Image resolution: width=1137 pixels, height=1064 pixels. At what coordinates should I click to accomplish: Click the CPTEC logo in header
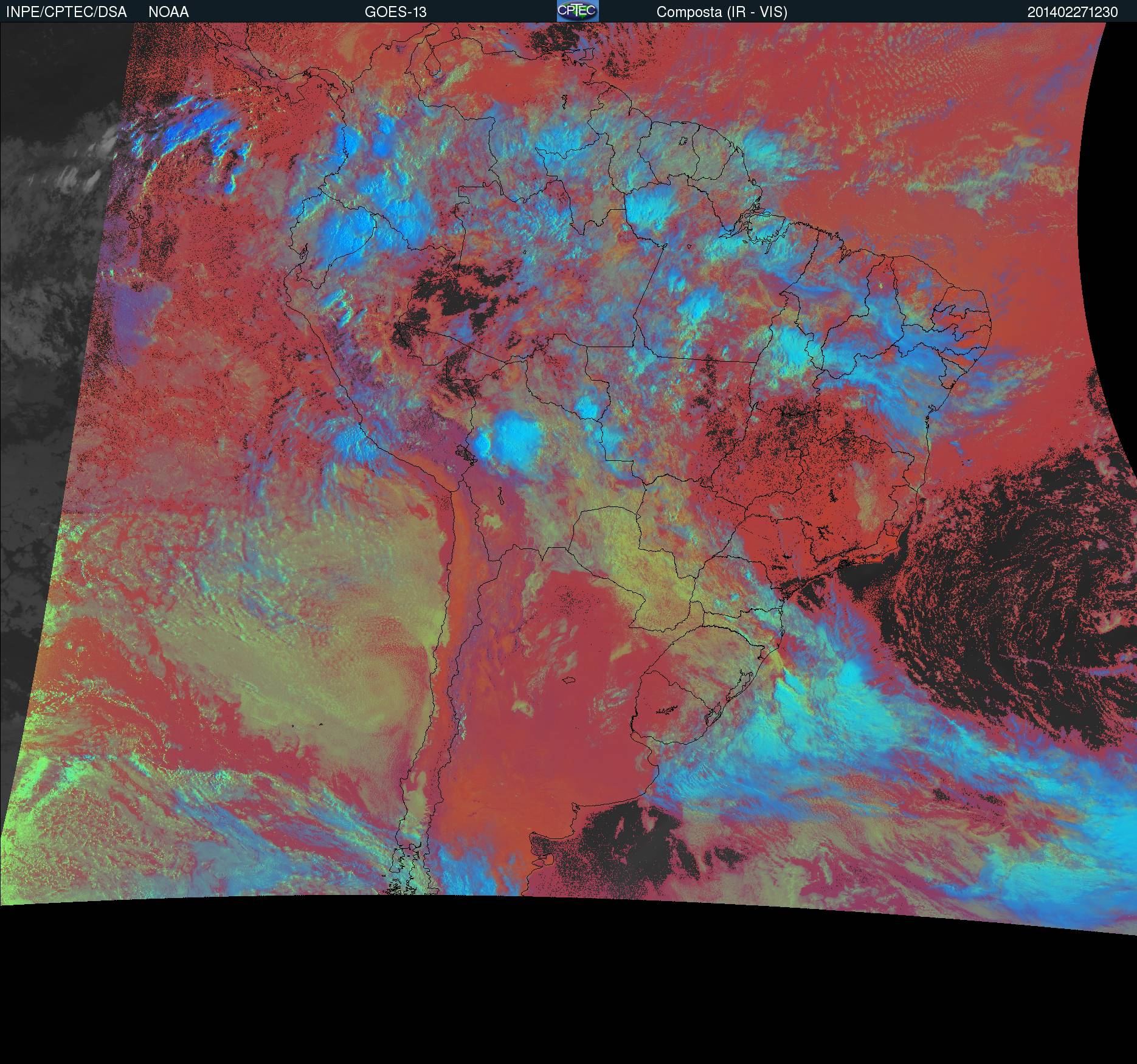(x=577, y=11)
